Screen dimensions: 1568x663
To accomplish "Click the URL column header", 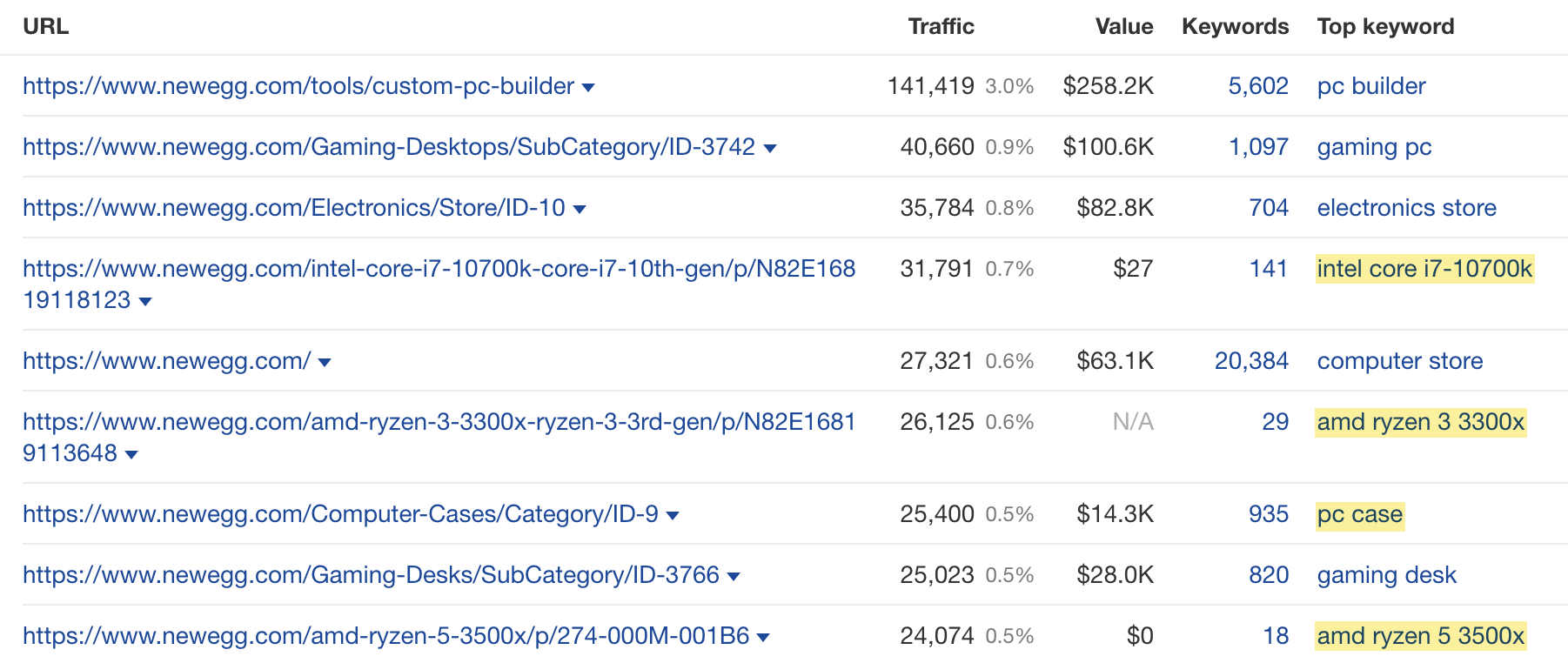I will pyautogui.click(x=46, y=26).
